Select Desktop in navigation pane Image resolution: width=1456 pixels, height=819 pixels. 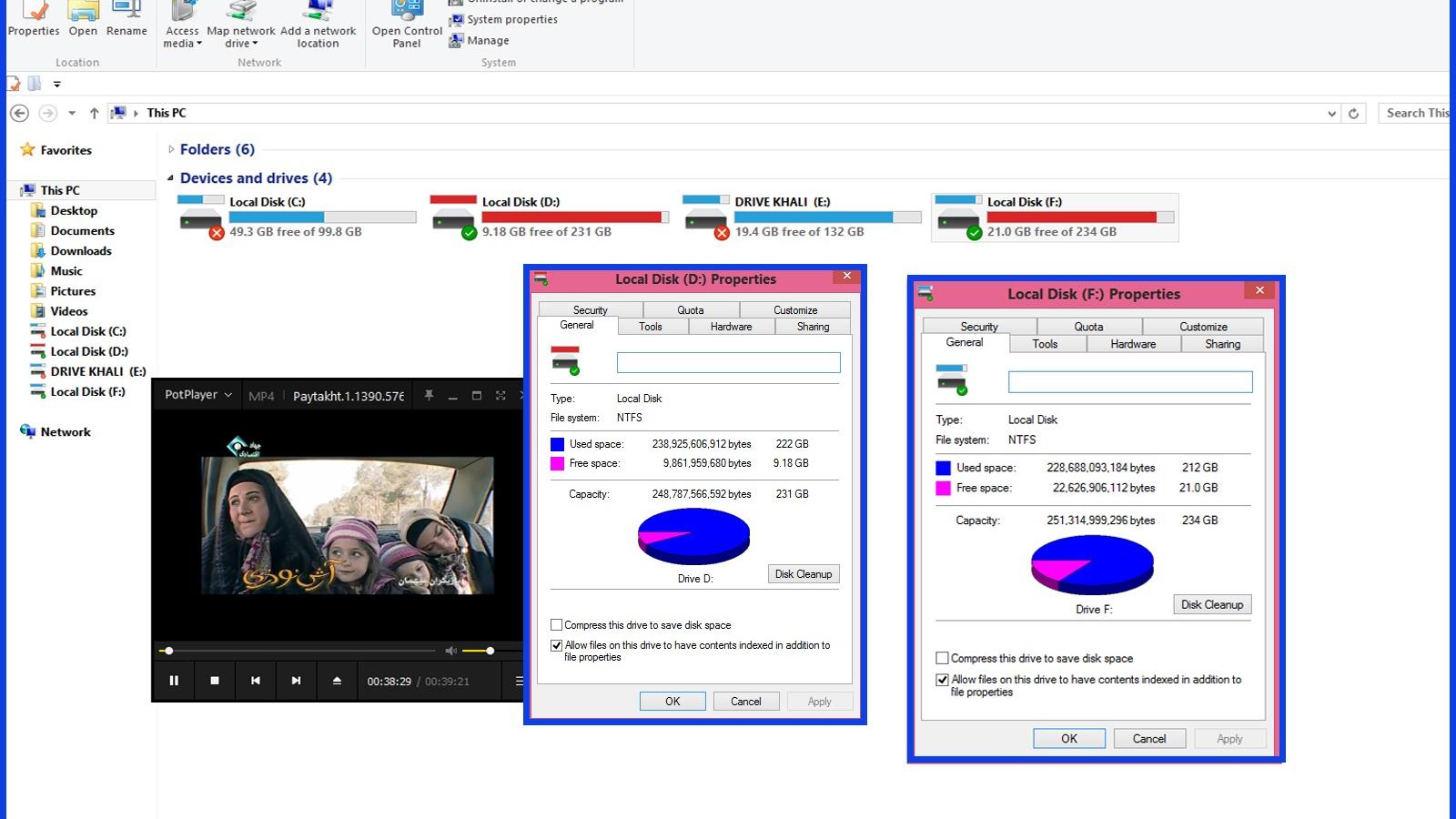(64, 210)
